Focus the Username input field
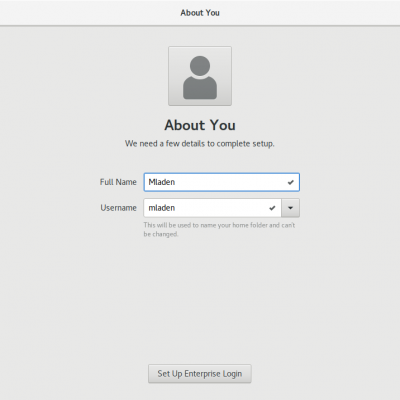The height and width of the screenshot is (400, 400). tap(213, 208)
